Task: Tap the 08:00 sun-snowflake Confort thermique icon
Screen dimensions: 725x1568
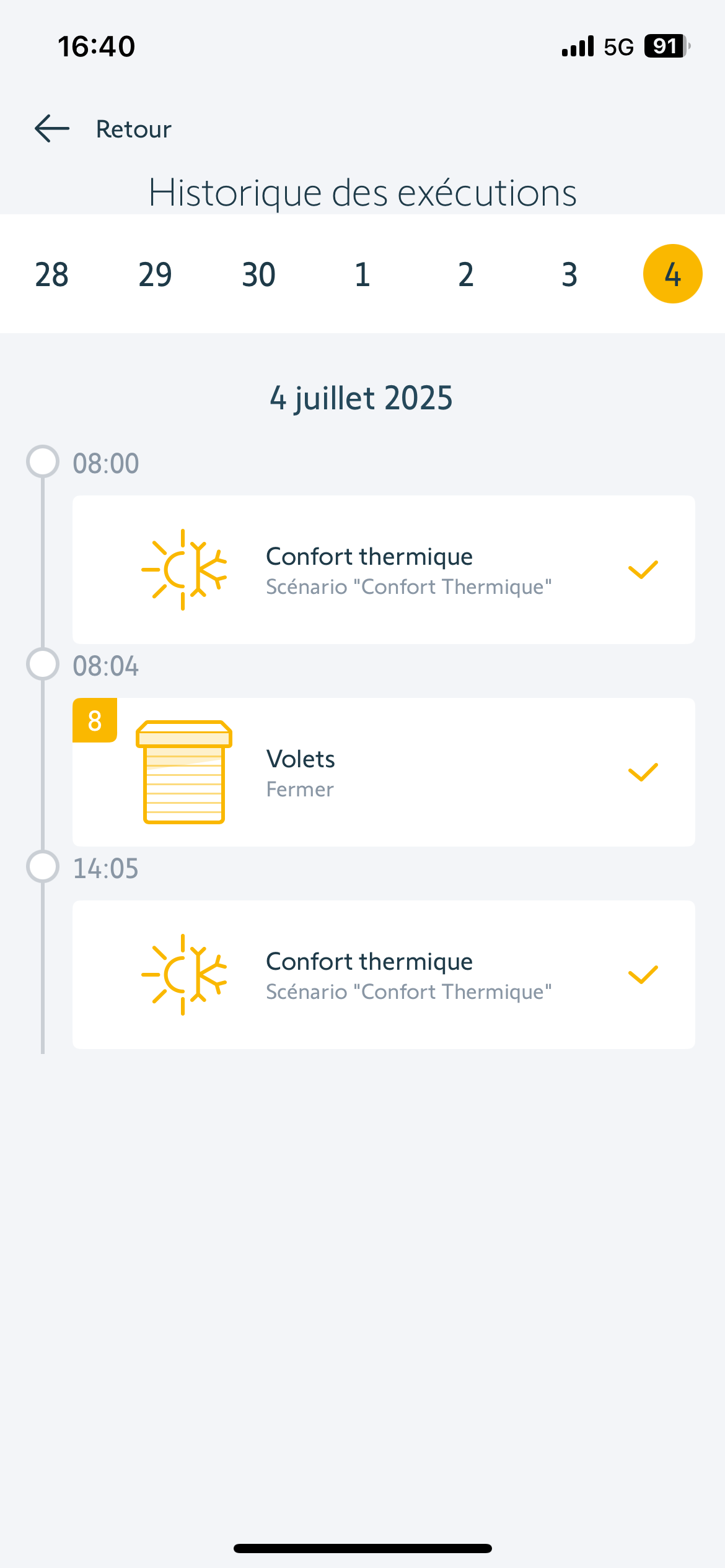Action: tap(184, 570)
